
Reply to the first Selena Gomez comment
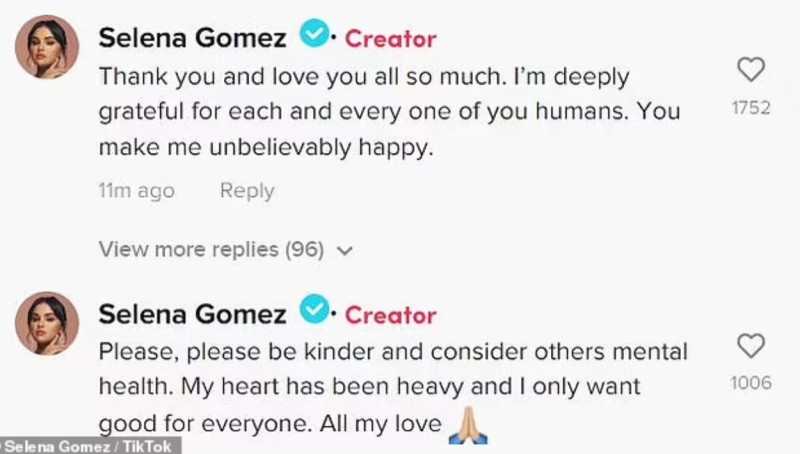coord(247,190)
